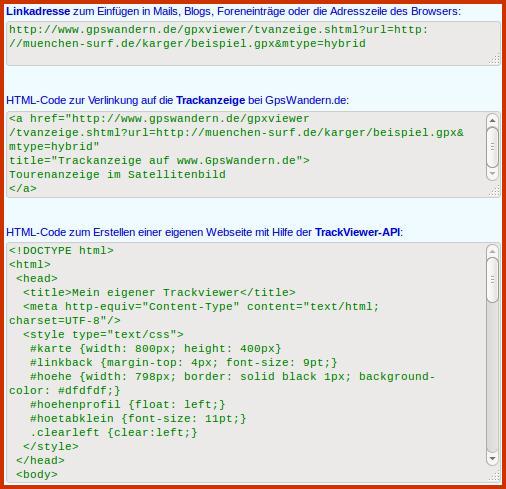This screenshot has height=489, width=506.
Task: Click the '<title>Mein eigener Trackviewer</title>' line
Action: (159, 293)
